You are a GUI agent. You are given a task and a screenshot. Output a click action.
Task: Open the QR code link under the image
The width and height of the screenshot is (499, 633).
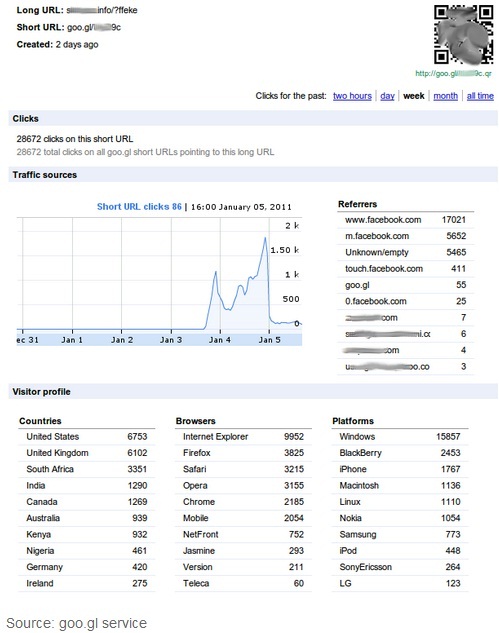(453, 73)
